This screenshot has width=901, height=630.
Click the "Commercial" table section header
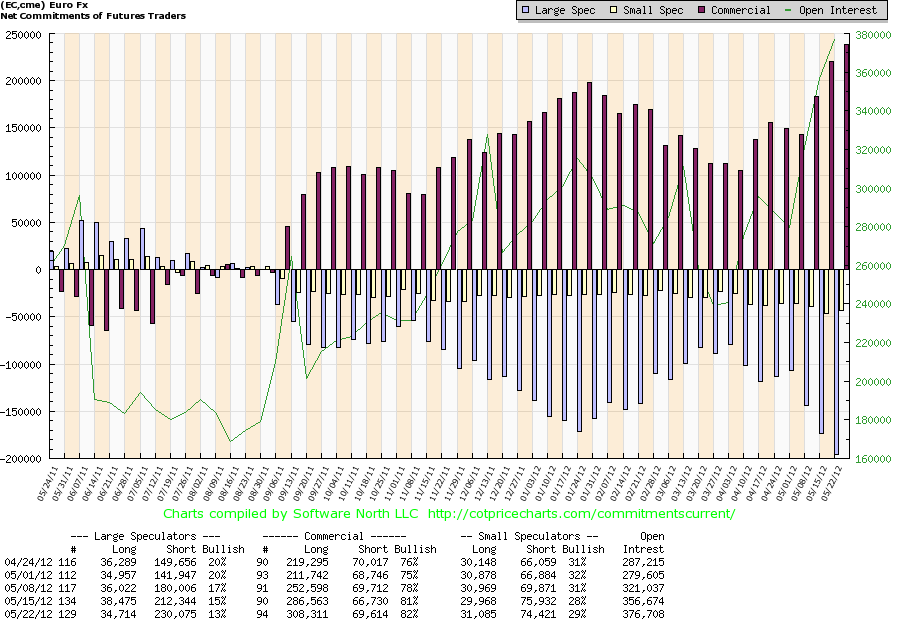coord(334,536)
